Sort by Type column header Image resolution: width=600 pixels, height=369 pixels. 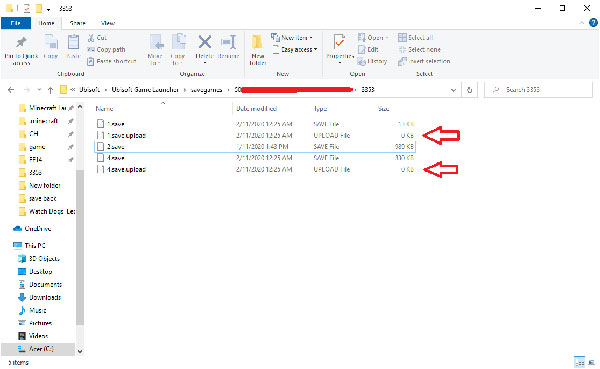[320, 109]
